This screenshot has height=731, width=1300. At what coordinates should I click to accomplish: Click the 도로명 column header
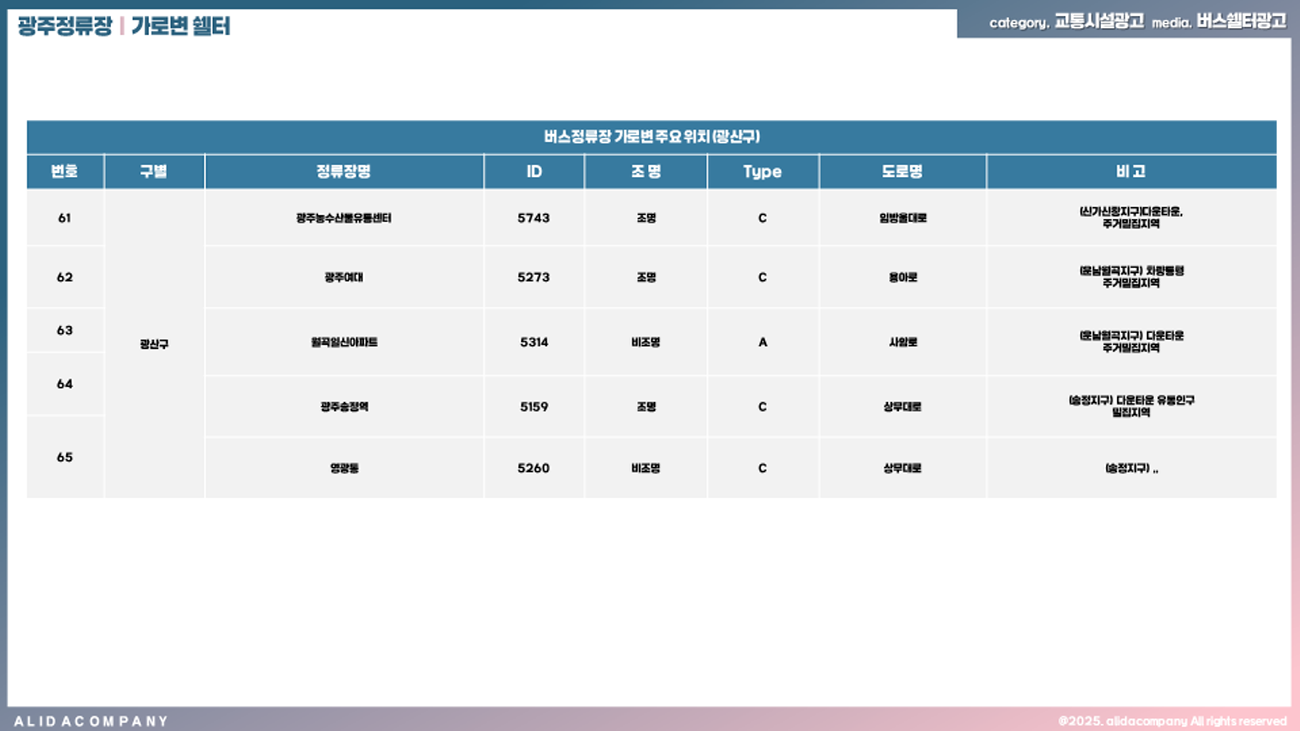coord(902,172)
